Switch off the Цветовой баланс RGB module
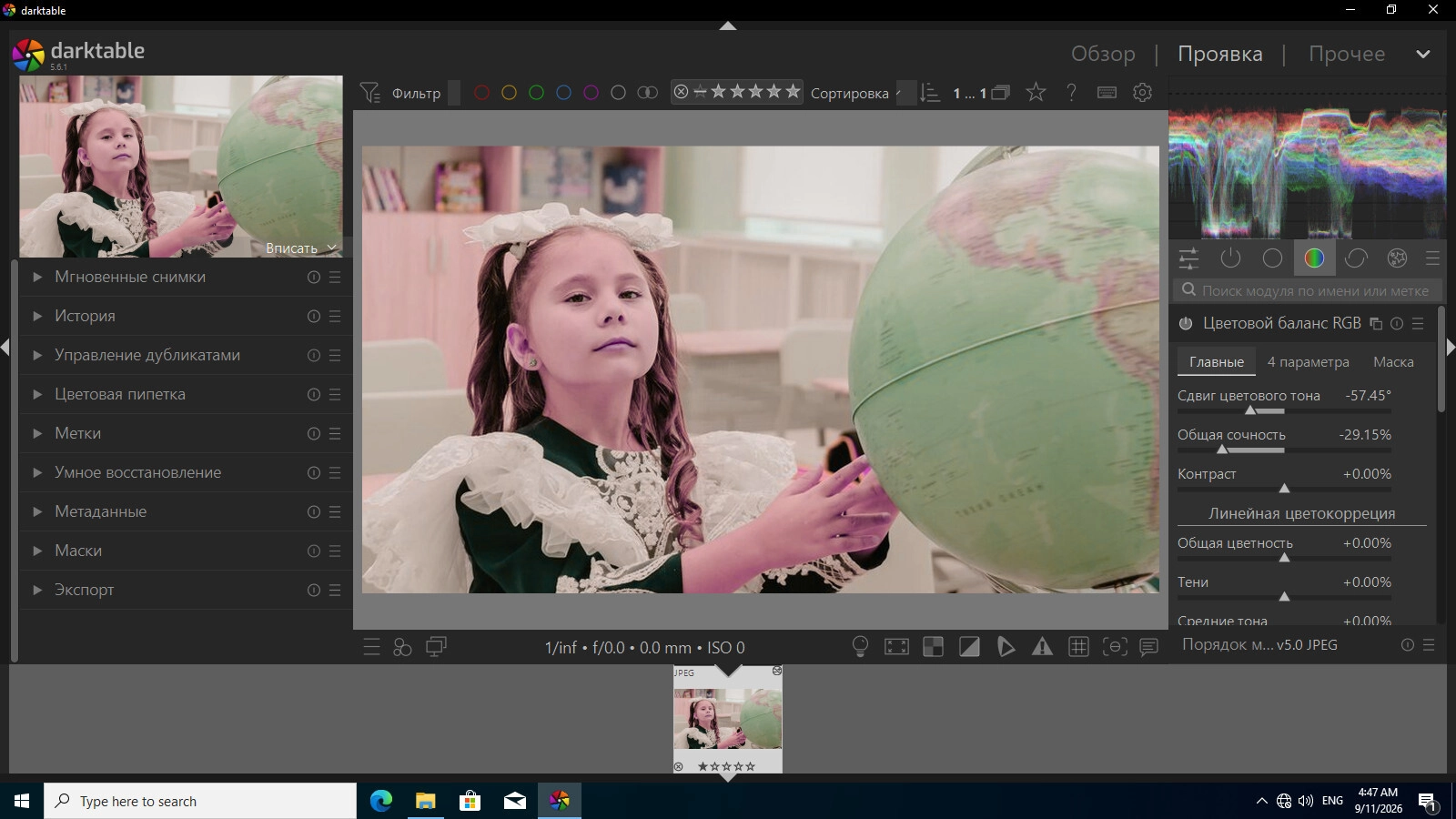1456x819 pixels. pyautogui.click(x=1186, y=323)
